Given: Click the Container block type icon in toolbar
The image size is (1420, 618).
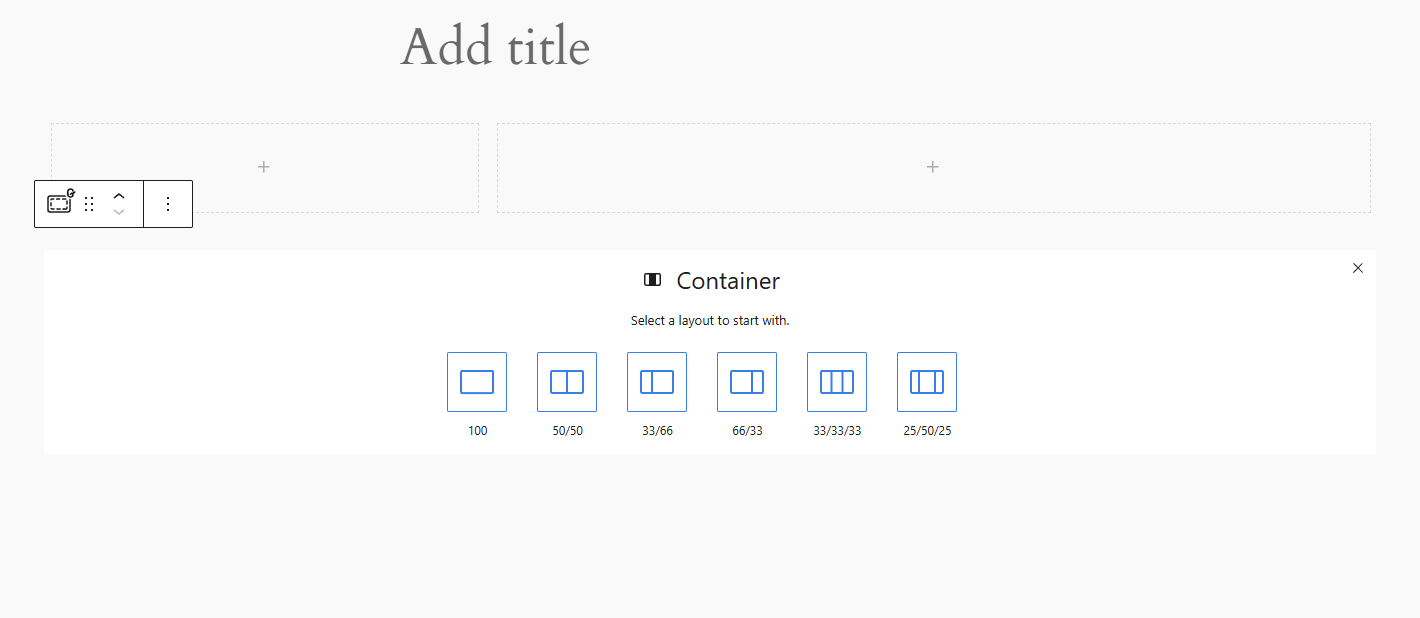Looking at the screenshot, I should pyautogui.click(x=60, y=204).
